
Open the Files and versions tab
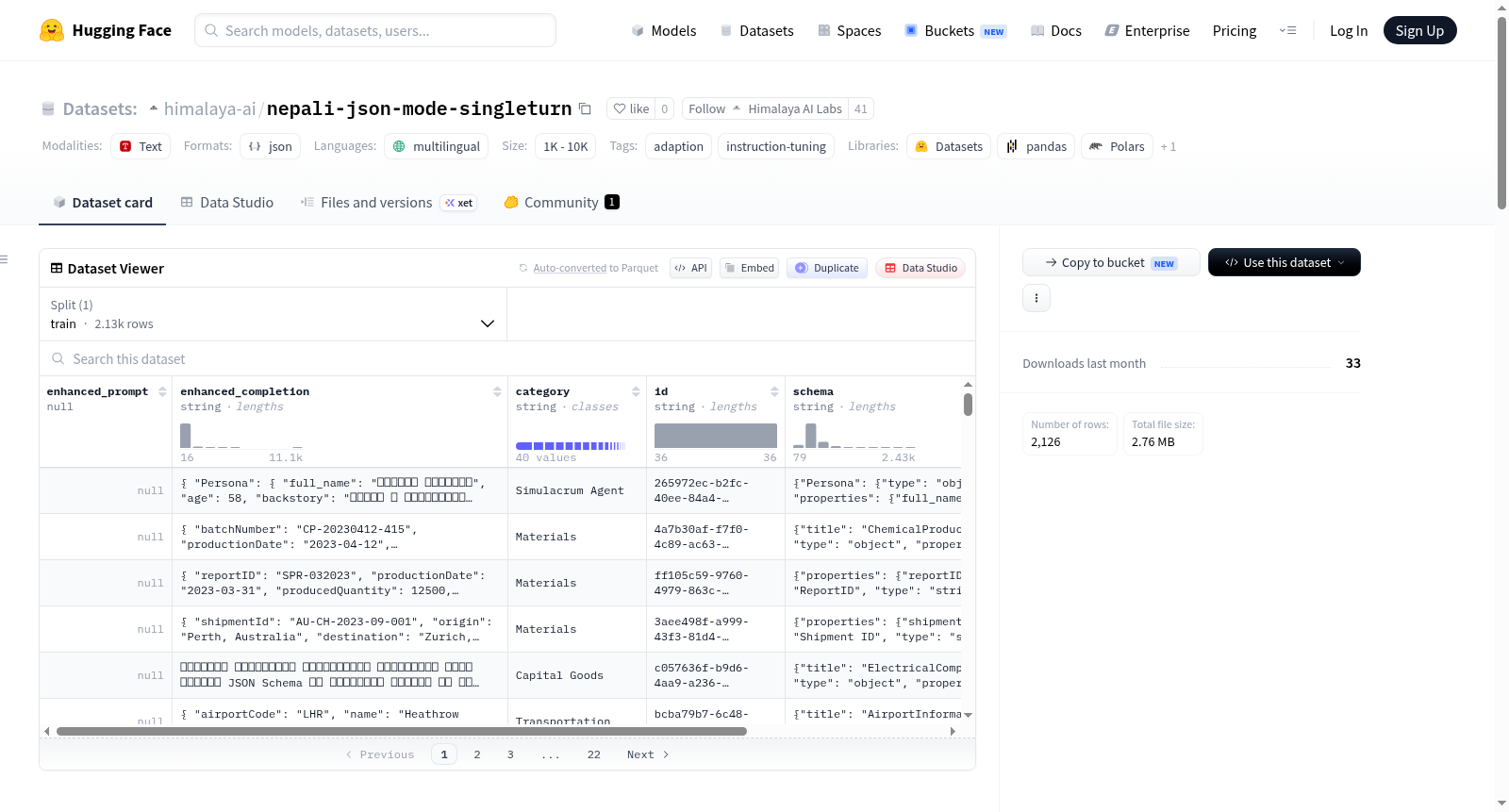pyautogui.click(x=389, y=202)
